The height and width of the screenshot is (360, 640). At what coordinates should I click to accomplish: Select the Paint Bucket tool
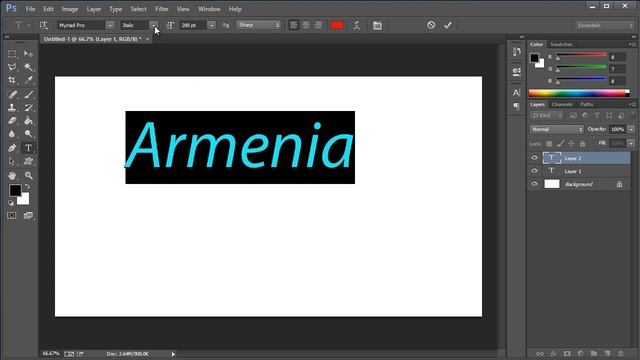28,121
